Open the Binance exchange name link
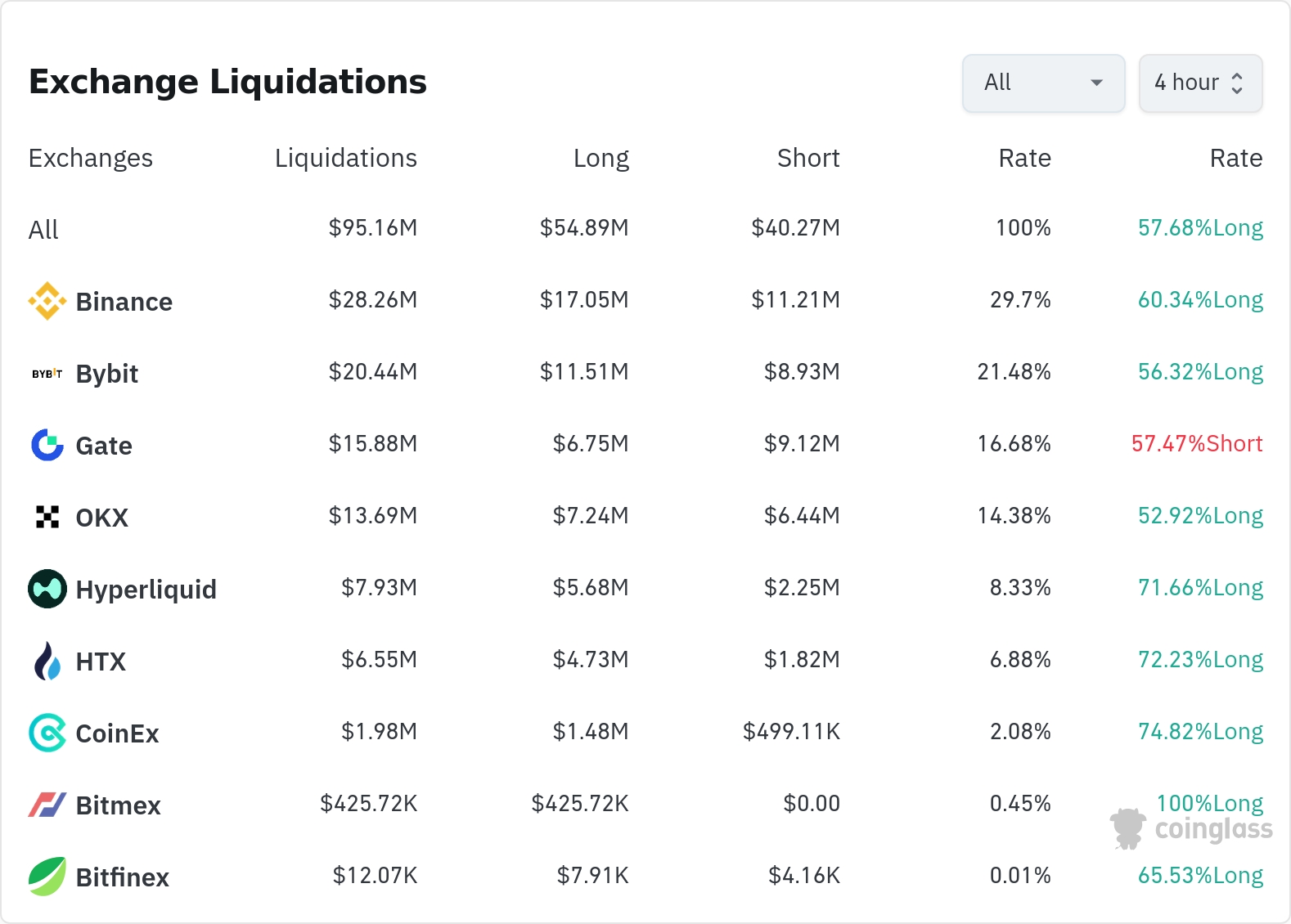1291x924 pixels. pyautogui.click(x=124, y=302)
